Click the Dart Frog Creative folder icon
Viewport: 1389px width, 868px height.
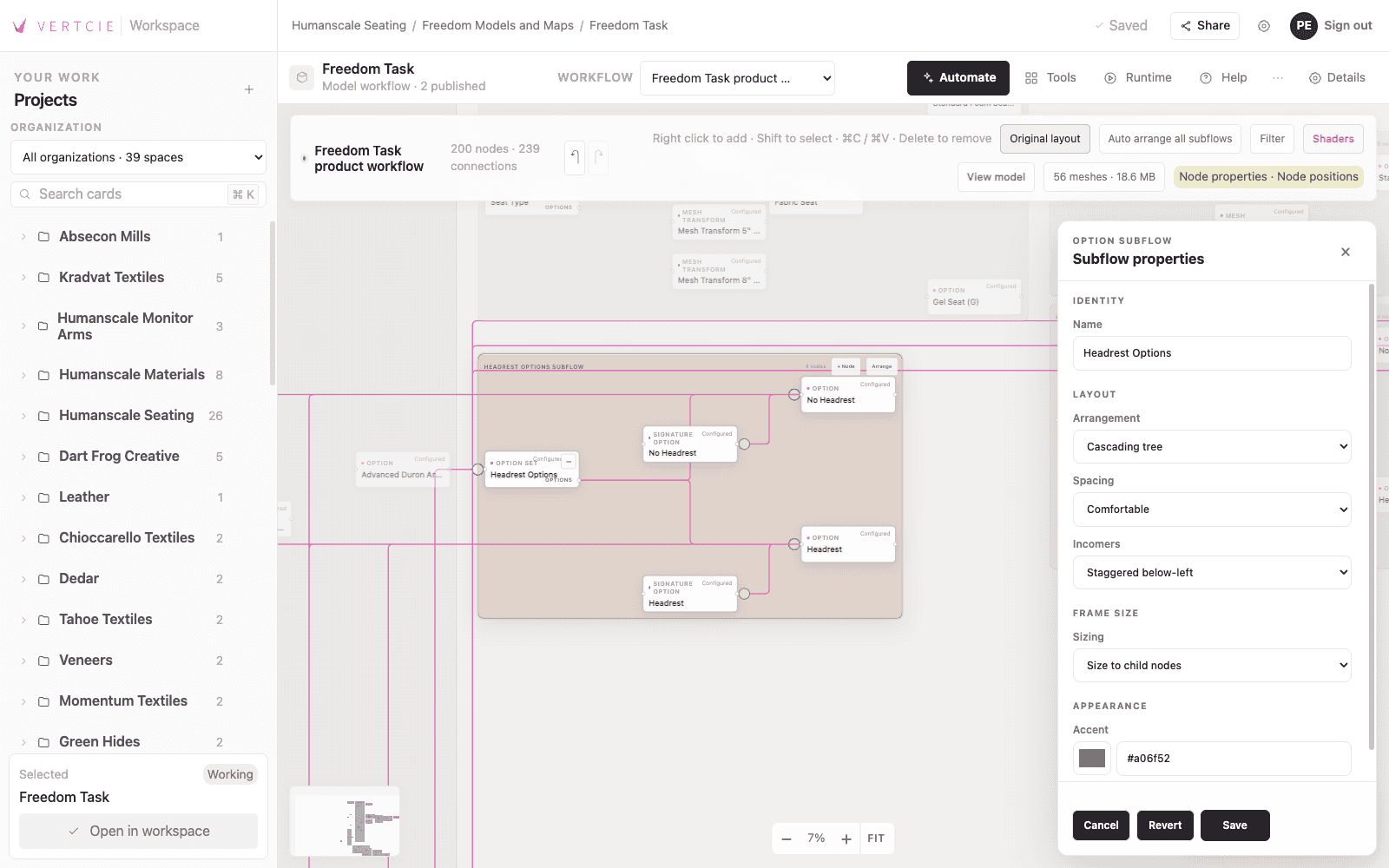click(43, 457)
